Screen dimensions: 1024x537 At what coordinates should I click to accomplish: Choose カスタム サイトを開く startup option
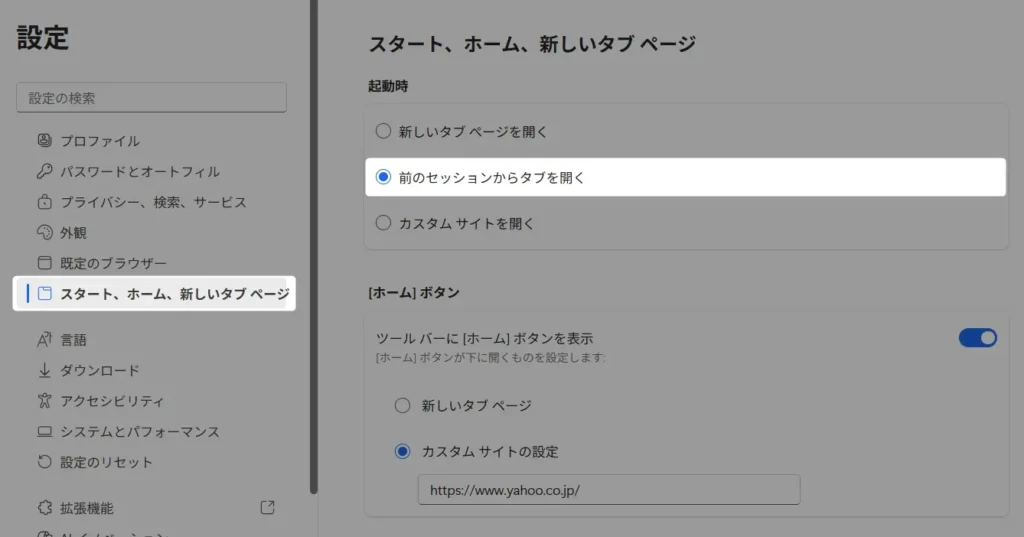382,223
